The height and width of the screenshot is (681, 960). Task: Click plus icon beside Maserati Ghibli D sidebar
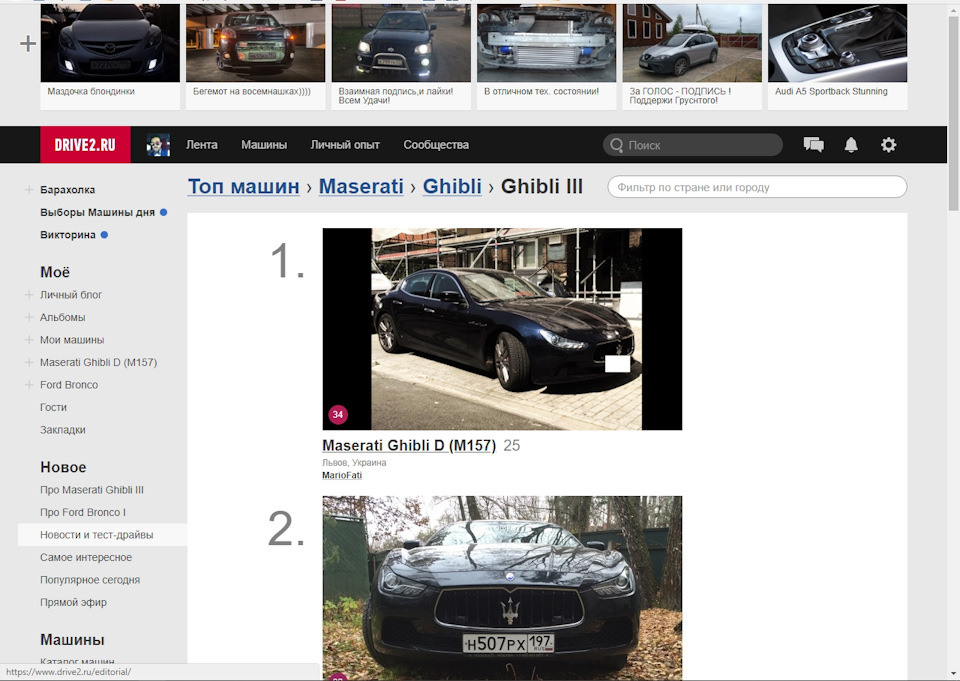pyautogui.click(x=29, y=363)
